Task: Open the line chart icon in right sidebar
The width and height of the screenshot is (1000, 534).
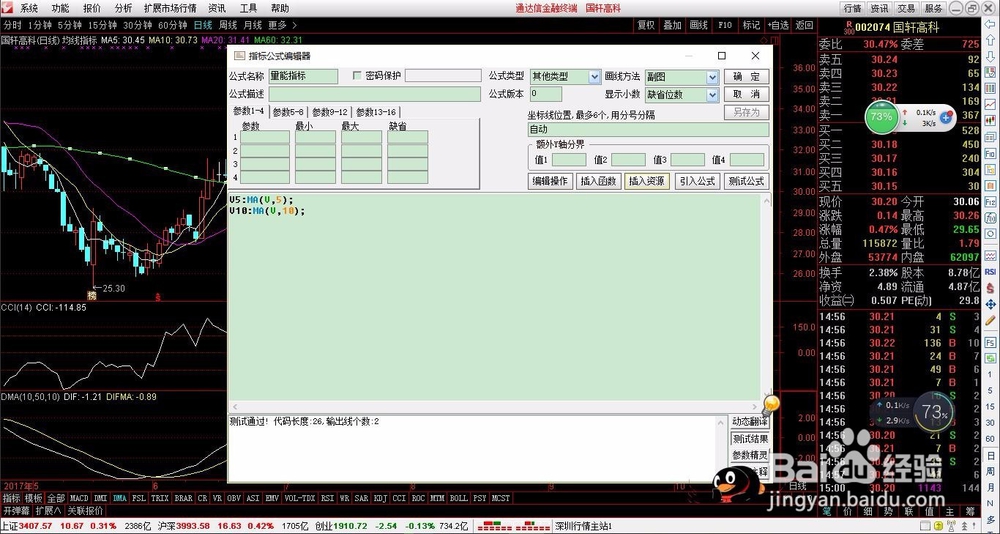Action: [990, 104]
